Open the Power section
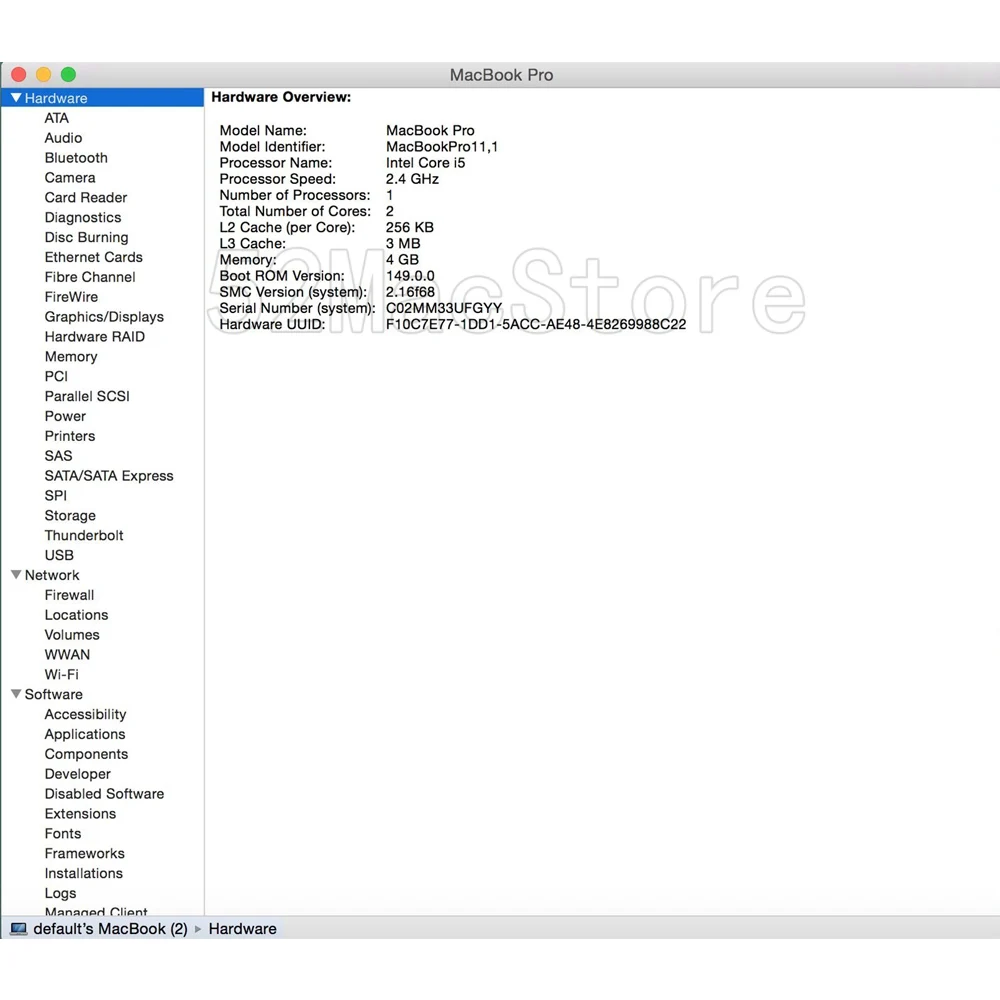Screen dimensions: 1000x1000 click(65, 416)
